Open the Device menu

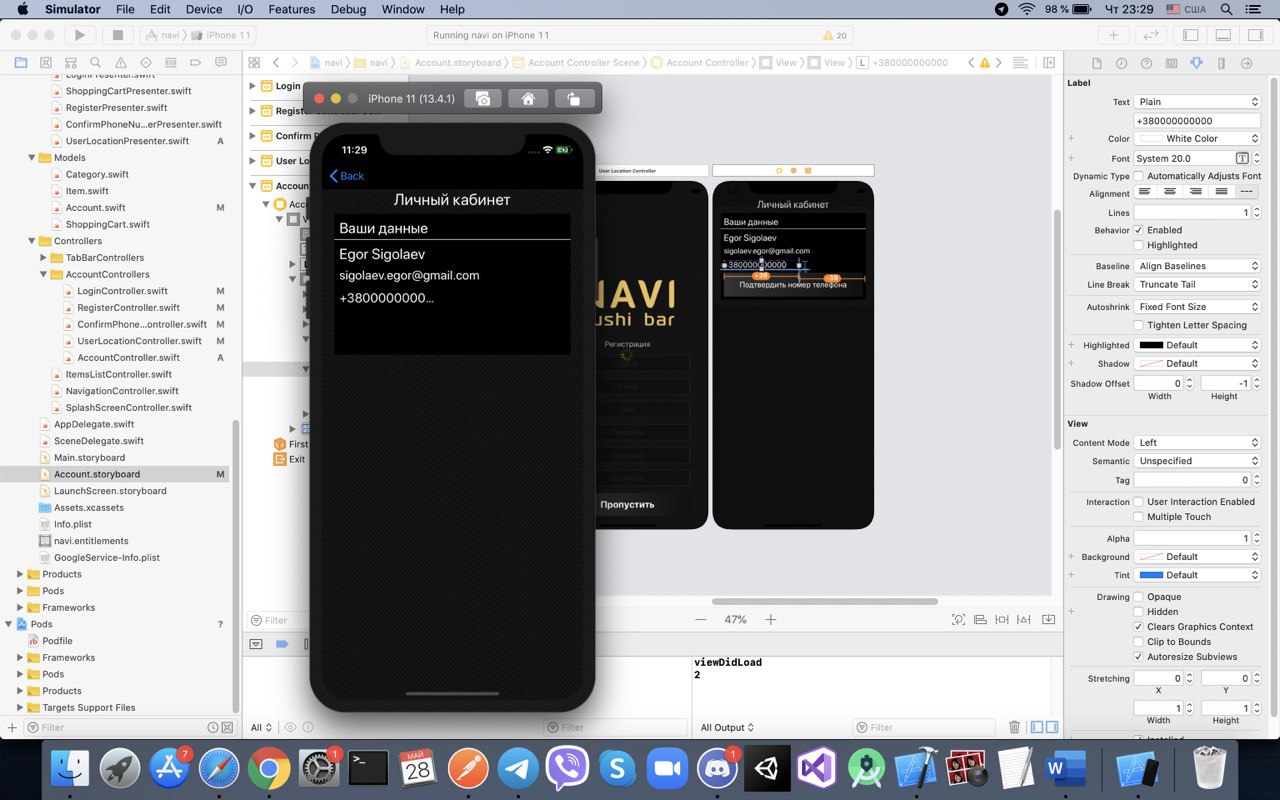point(204,9)
